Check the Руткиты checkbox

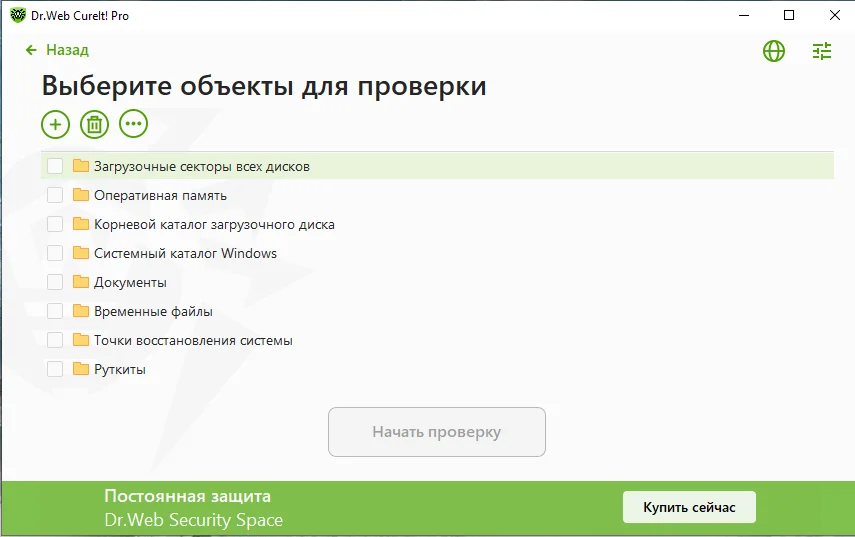(x=55, y=369)
